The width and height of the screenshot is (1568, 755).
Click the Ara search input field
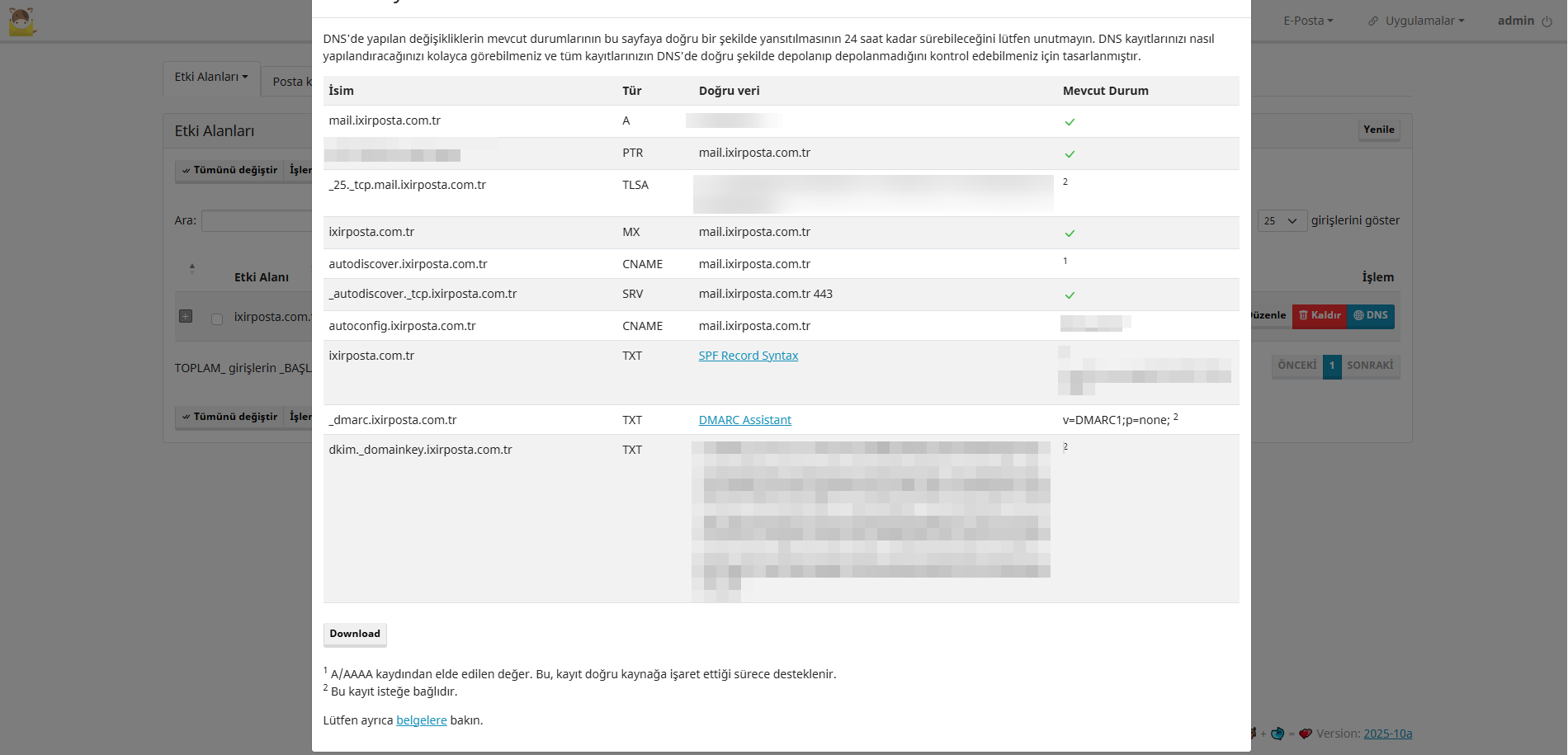(256, 221)
